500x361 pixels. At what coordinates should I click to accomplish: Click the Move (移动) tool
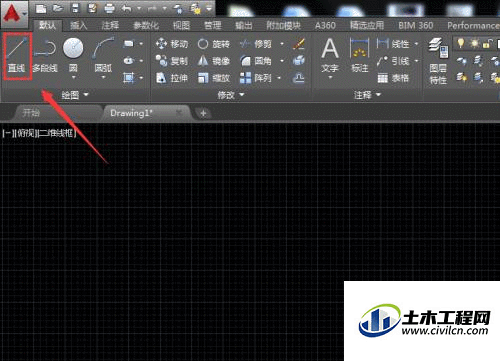tap(172, 44)
